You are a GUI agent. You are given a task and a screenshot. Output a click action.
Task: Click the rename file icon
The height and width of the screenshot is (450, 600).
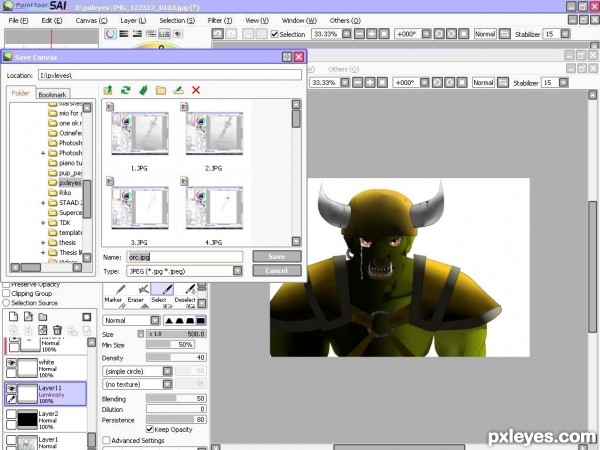[x=178, y=90]
